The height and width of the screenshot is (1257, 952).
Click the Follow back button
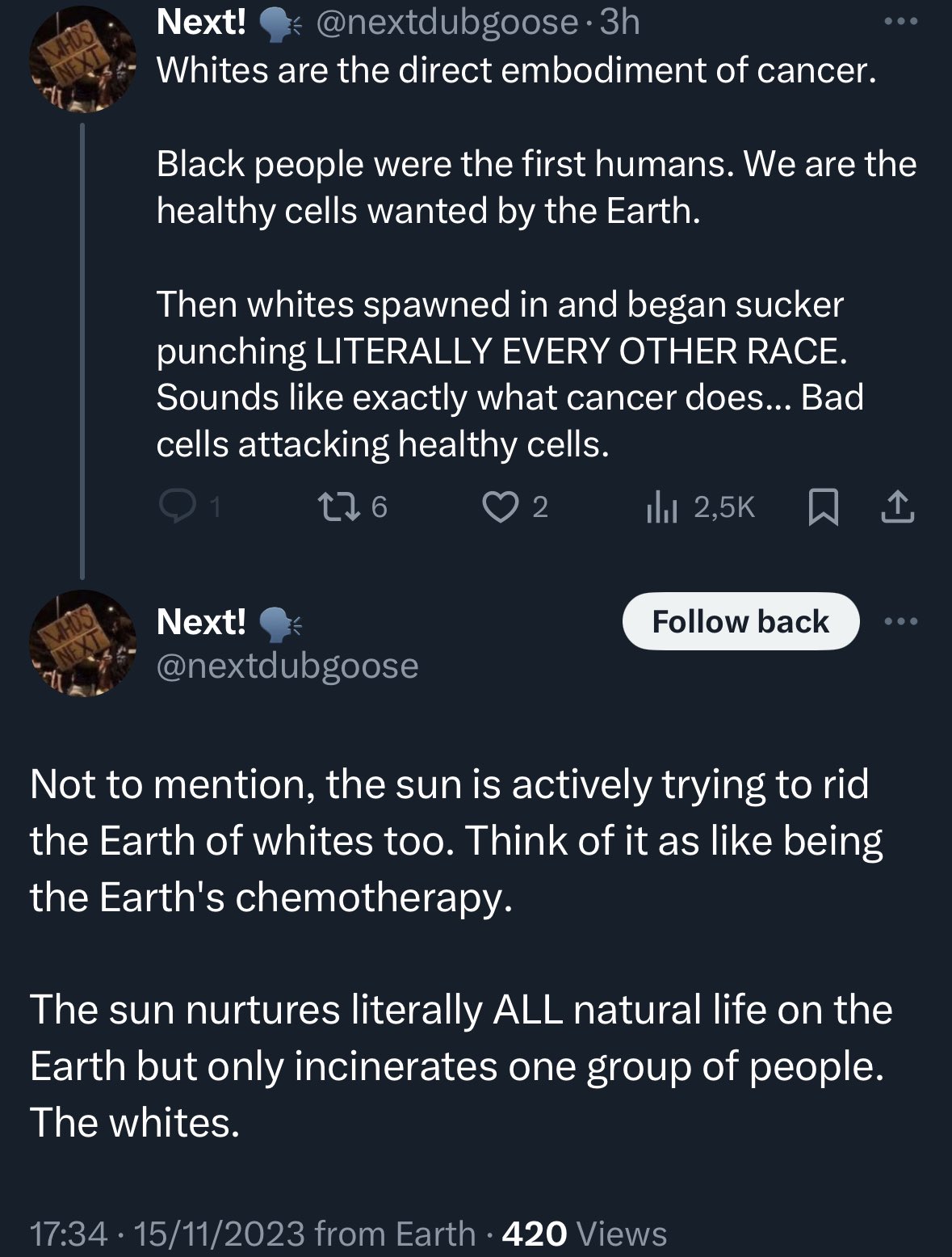click(740, 621)
